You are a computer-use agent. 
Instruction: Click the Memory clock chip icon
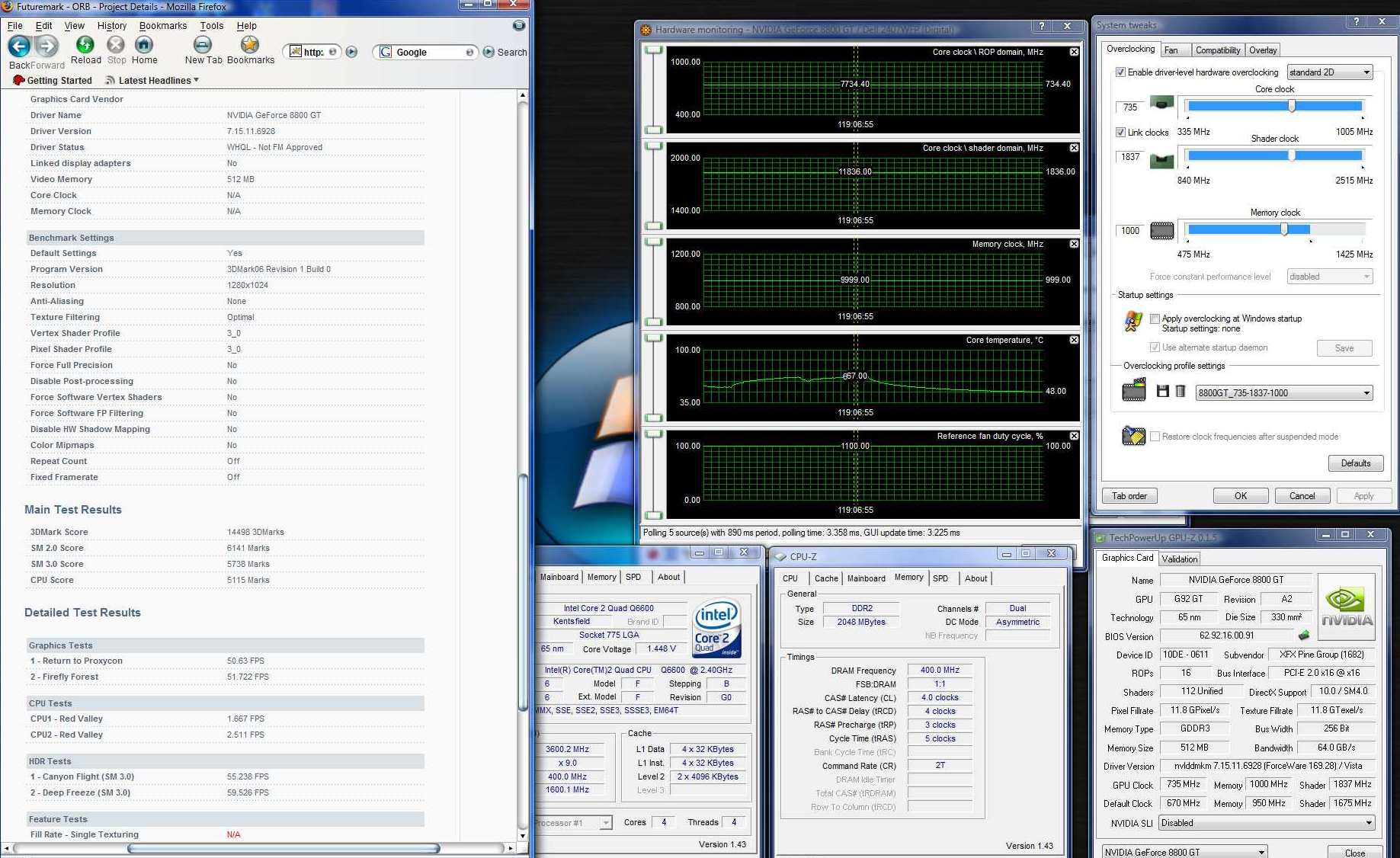[x=1161, y=230]
